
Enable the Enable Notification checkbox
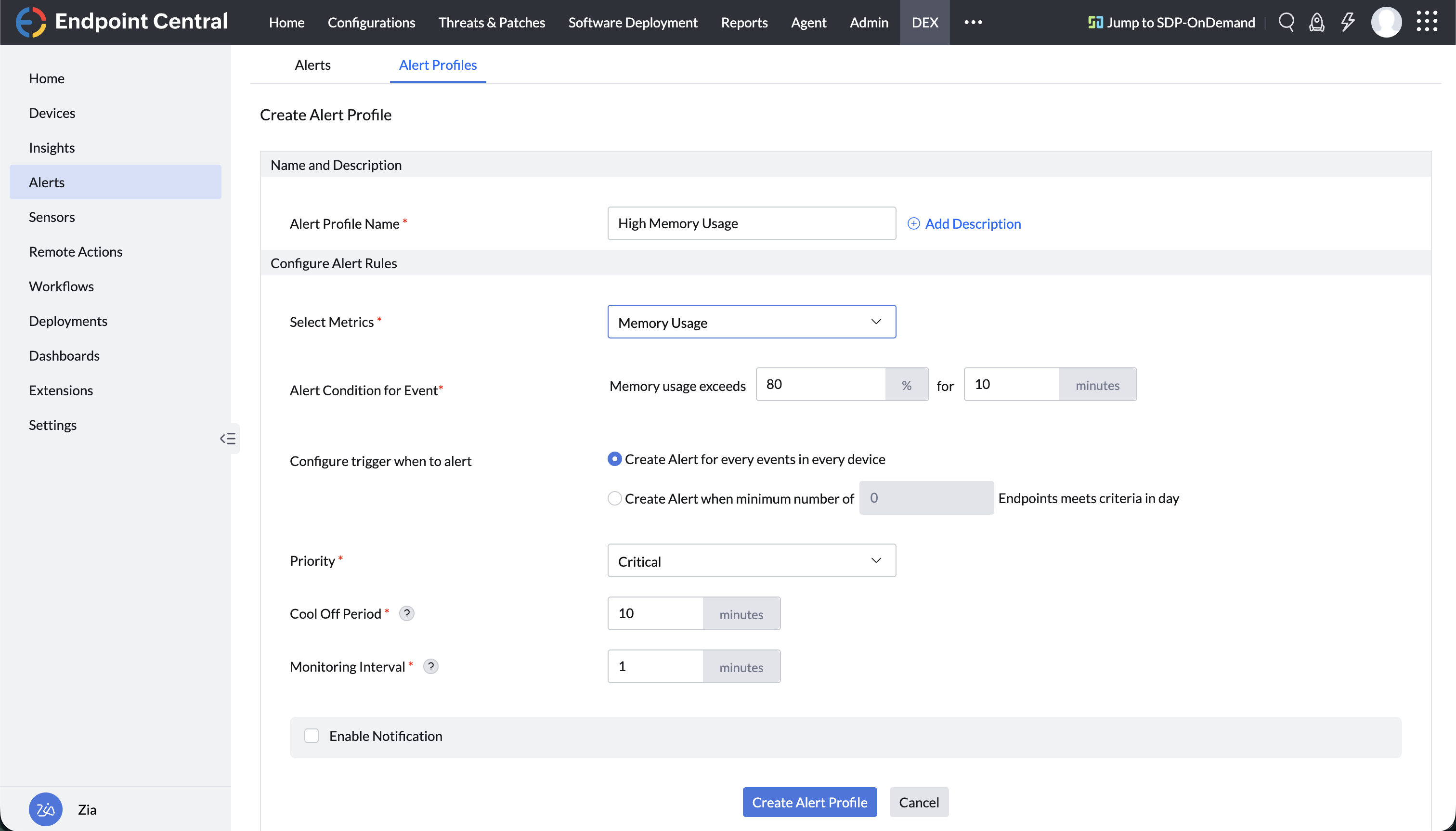(311, 736)
